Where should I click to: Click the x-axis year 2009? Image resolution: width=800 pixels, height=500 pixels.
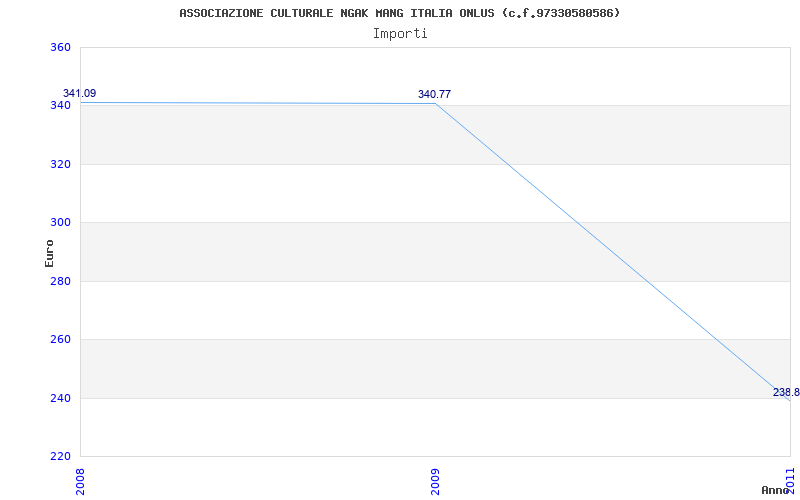(435, 482)
